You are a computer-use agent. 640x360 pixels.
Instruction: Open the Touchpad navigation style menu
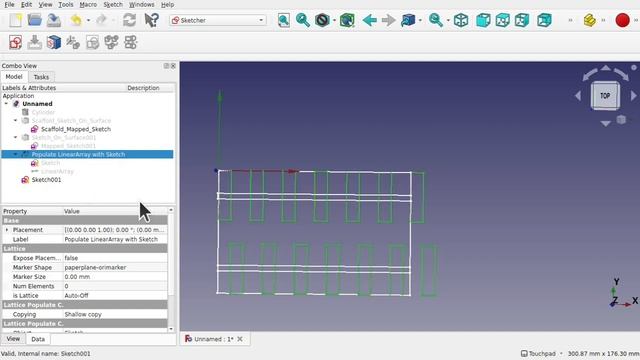(542, 353)
